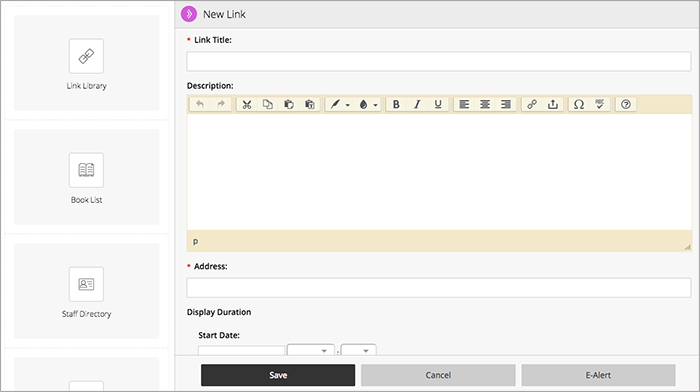Paste from clipboard in editor toolbar
This screenshot has height=392, width=700.
tap(289, 104)
